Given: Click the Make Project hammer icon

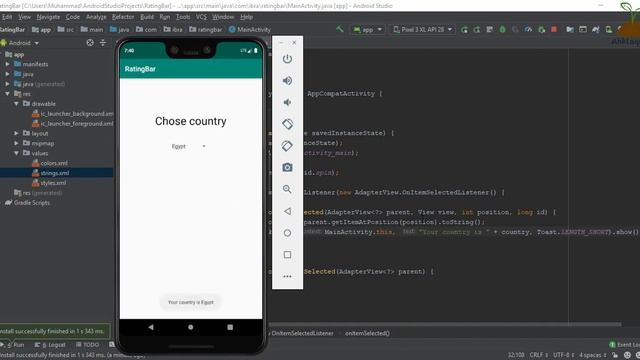Looking at the screenshot, I should point(340,29).
